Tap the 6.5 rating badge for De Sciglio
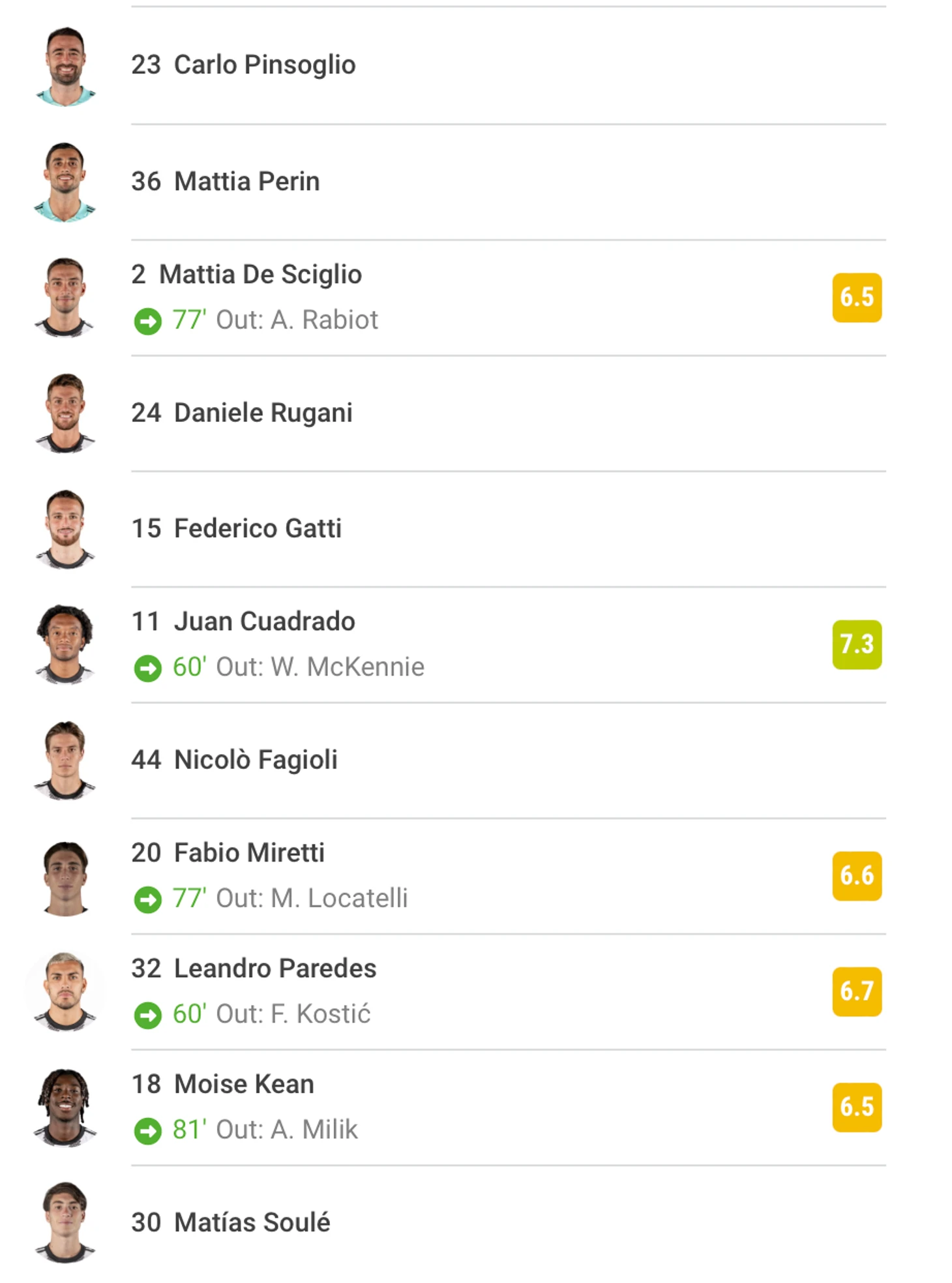This screenshot has width=952, height=1283. point(857,297)
